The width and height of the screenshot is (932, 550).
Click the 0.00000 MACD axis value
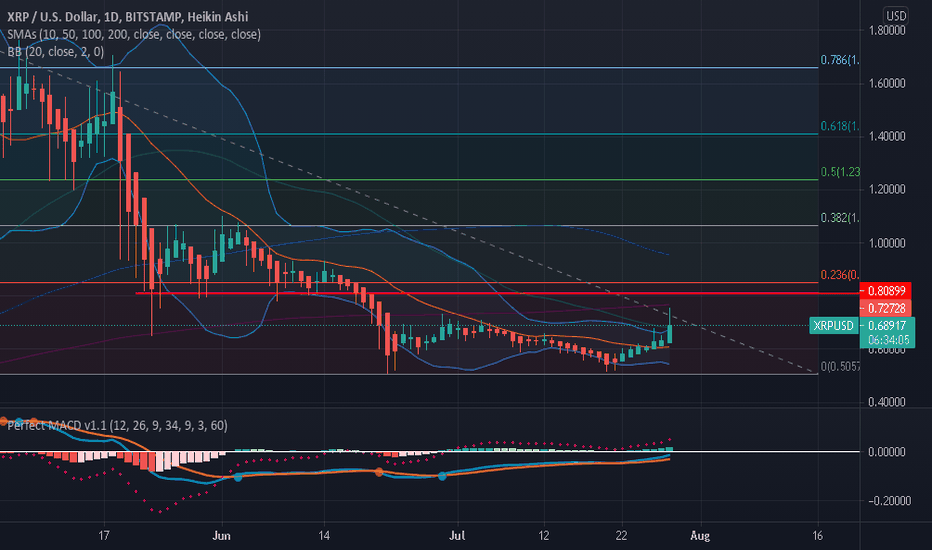(886, 452)
